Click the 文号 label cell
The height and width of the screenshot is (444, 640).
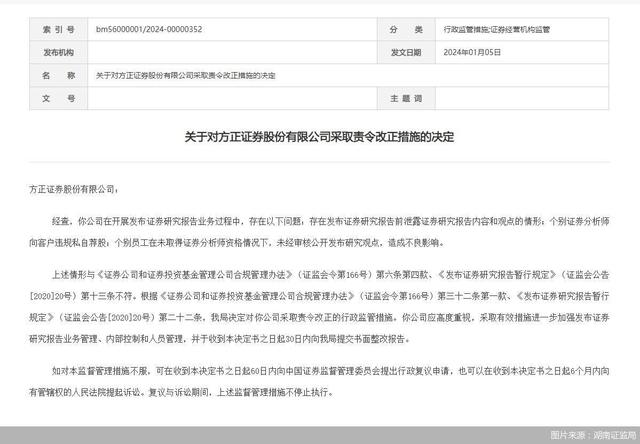[59, 98]
